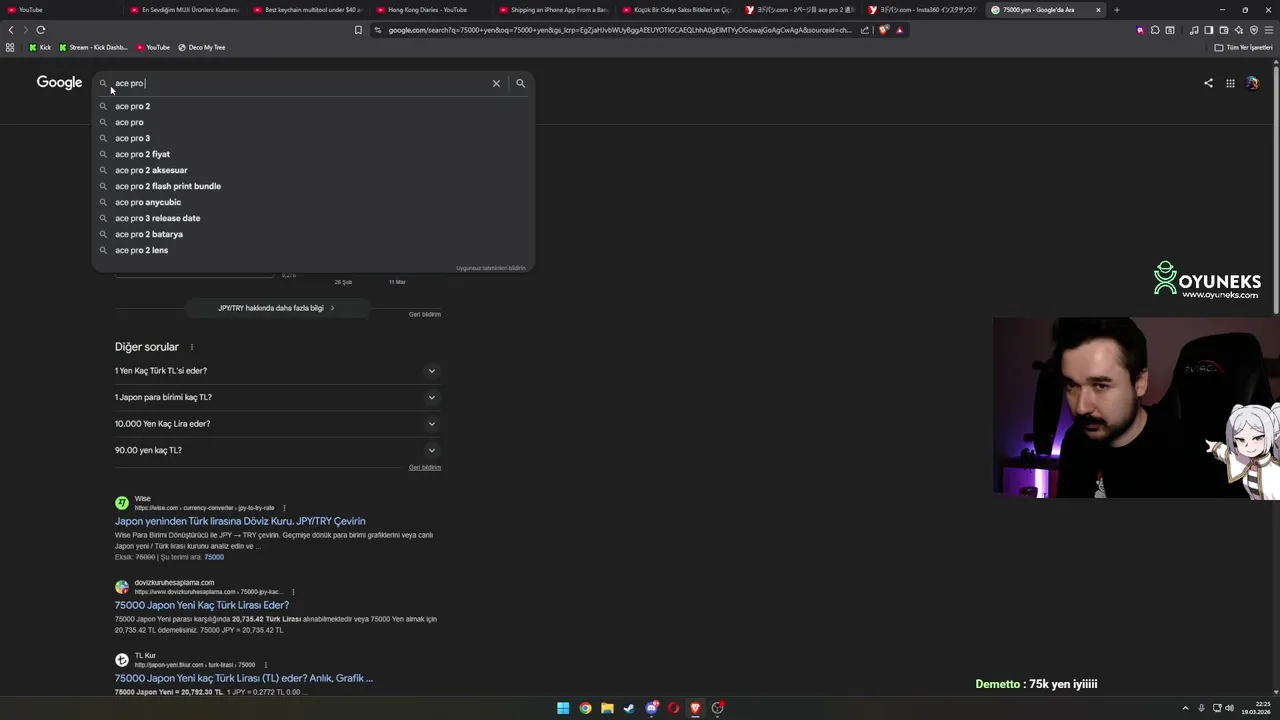The image size is (1280, 720).
Task: Select suggestion 'ace pro 3'
Action: (x=313, y=138)
